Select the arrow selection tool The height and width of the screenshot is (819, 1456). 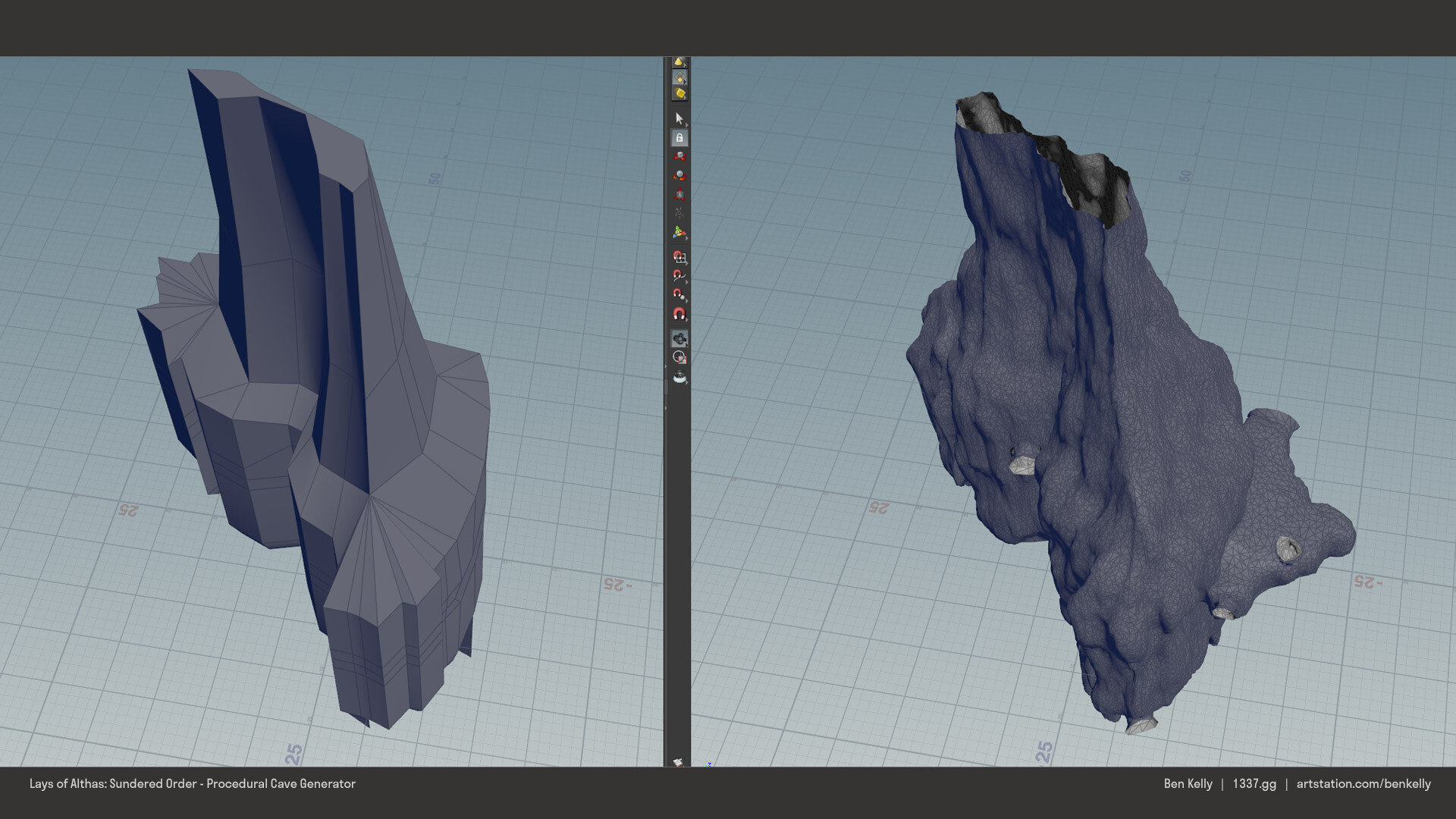[x=677, y=118]
